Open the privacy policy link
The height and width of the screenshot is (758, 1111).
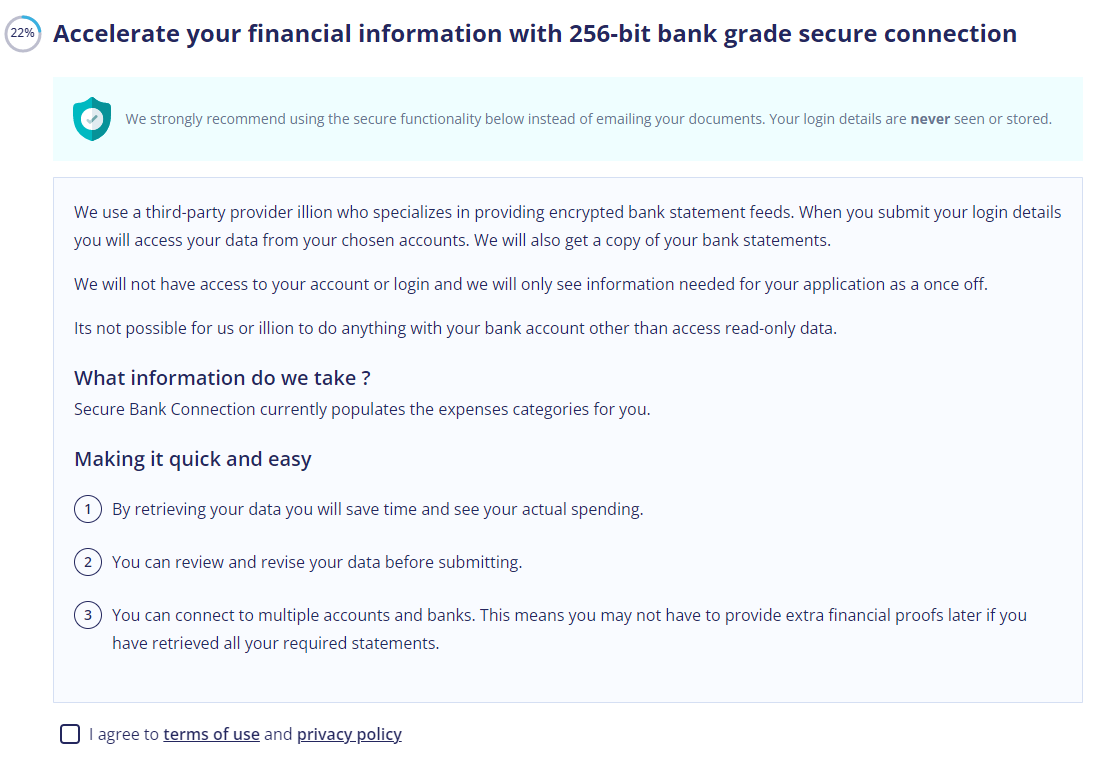(x=349, y=734)
